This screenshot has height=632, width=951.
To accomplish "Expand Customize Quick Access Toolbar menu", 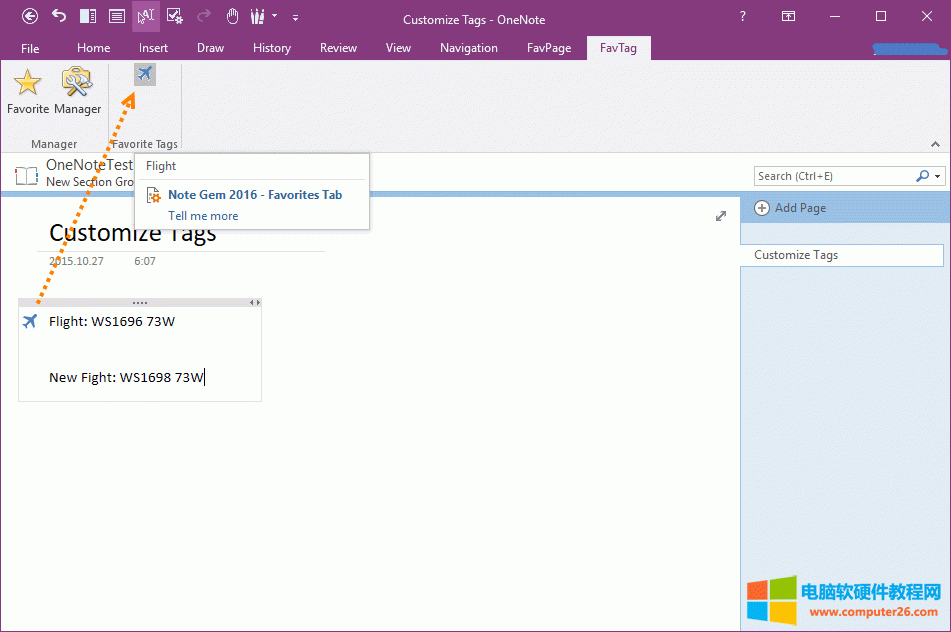I will click(x=296, y=17).
